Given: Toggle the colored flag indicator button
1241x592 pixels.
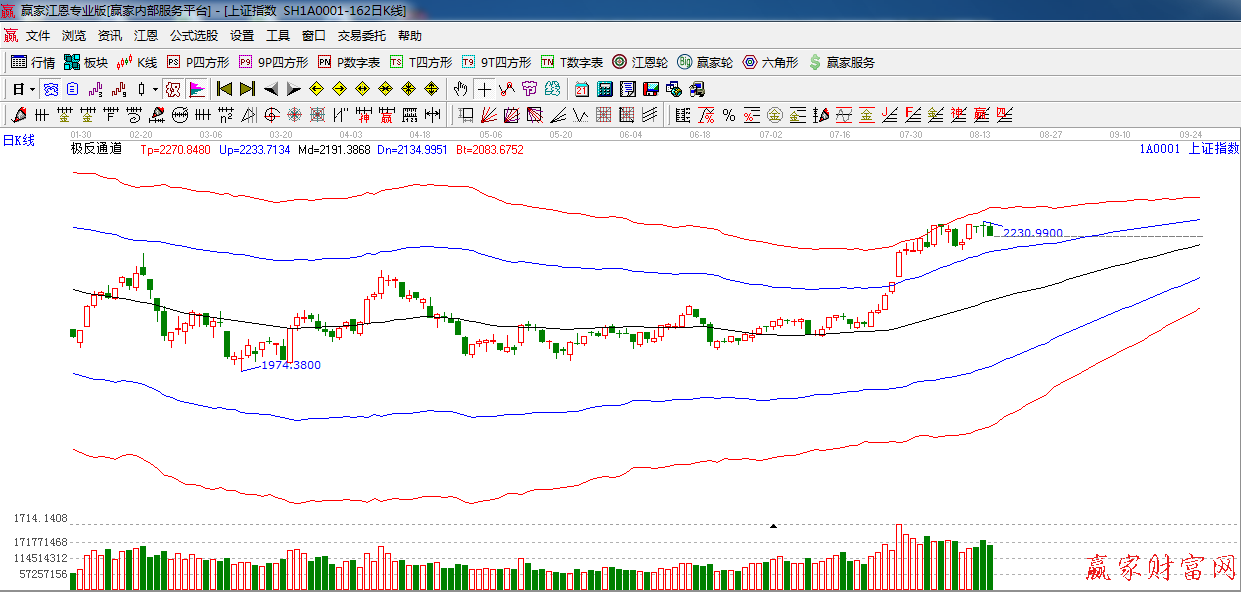Looking at the screenshot, I should pyautogui.click(x=196, y=89).
